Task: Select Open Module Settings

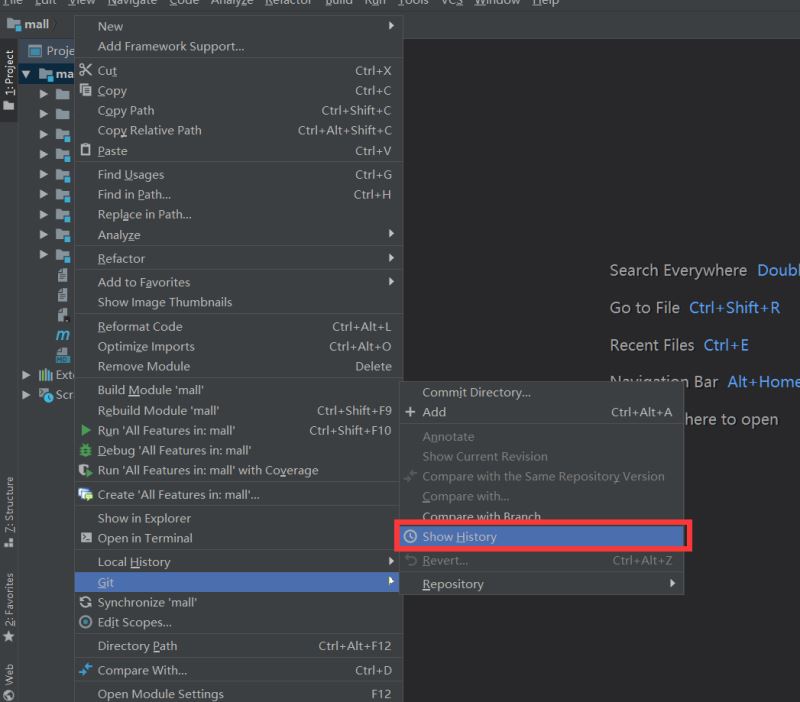Action: point(160,693)
